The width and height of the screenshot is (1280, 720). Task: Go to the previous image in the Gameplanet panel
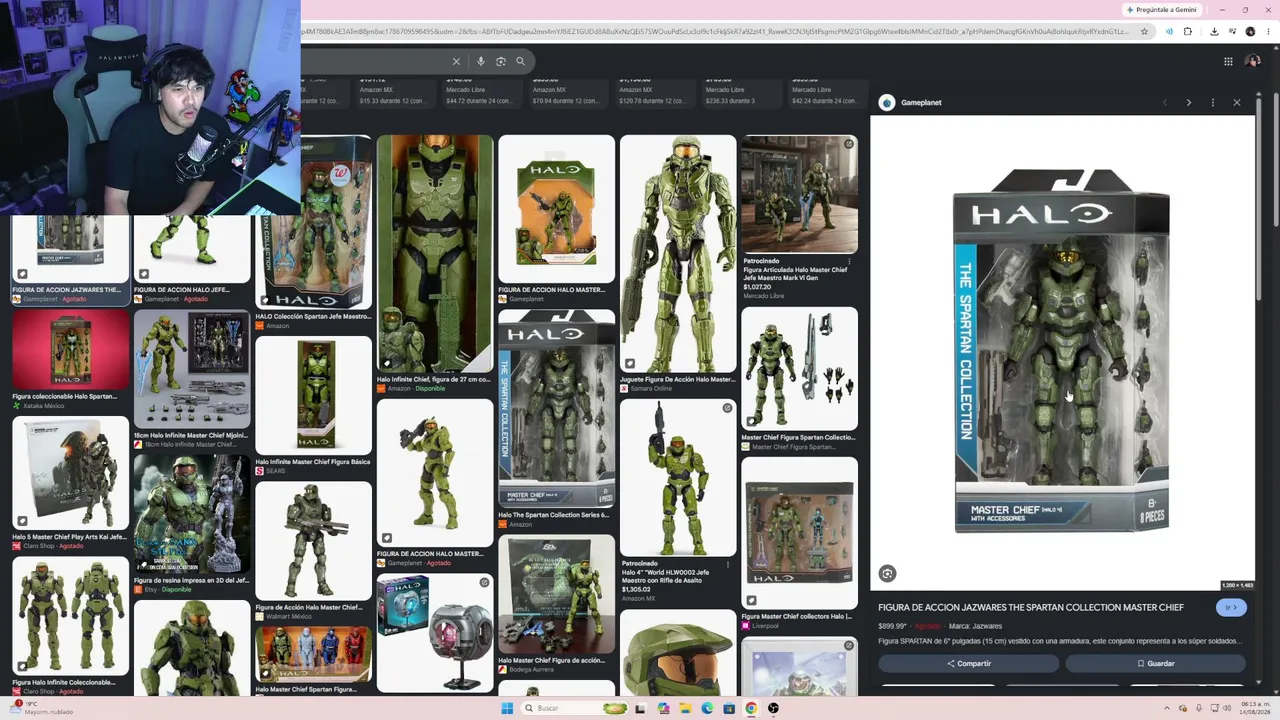tap(1165, 102)
